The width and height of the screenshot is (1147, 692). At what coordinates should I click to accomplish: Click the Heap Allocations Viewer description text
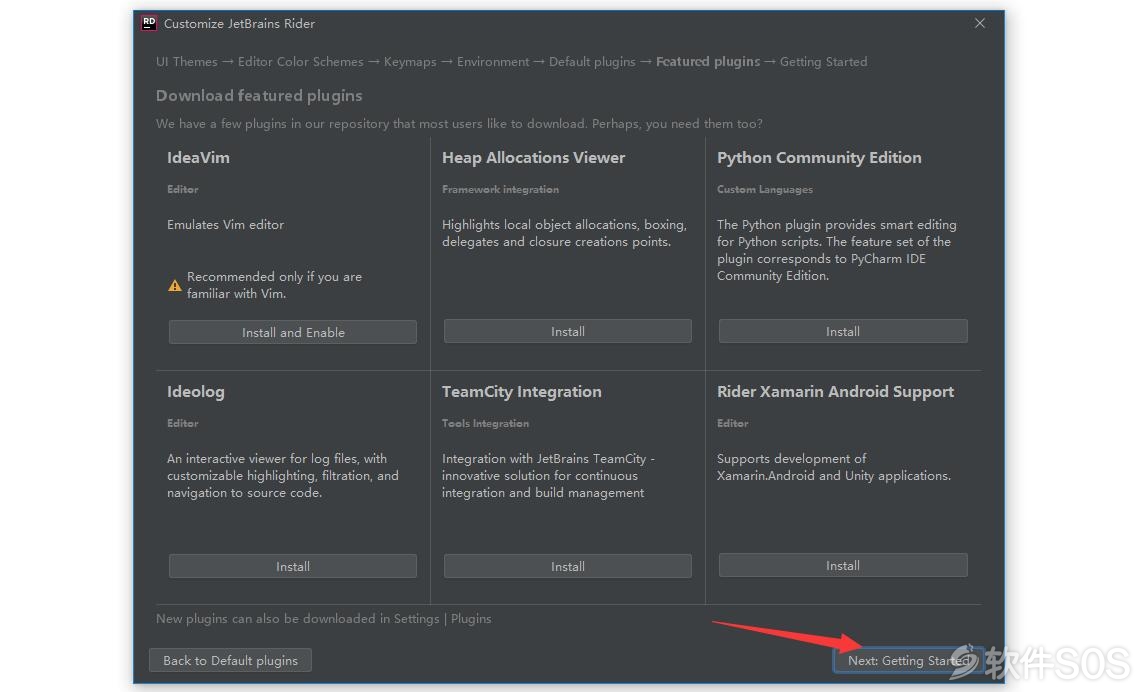tap(564, 233)
